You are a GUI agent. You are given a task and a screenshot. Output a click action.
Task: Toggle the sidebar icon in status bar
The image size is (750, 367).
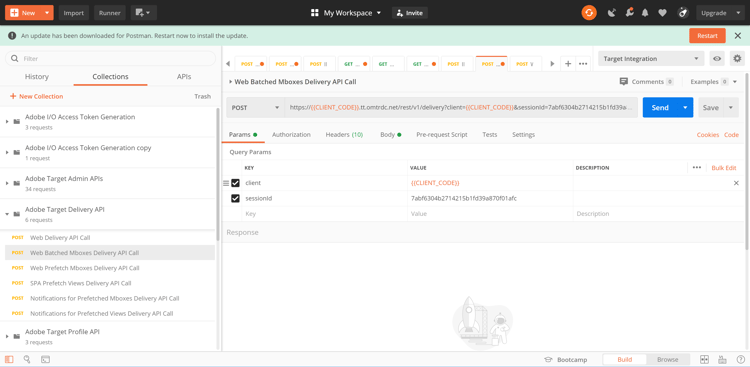(9, 359)
